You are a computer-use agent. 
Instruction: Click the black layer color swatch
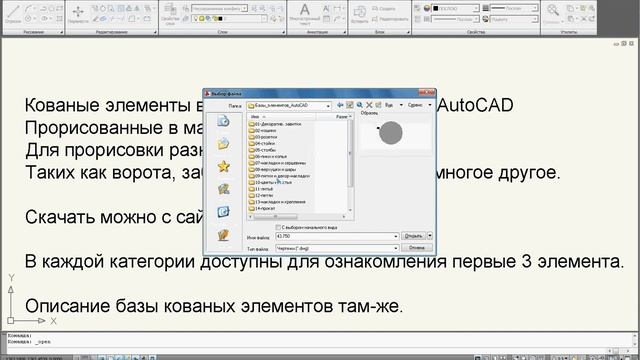tap(221, 19)
